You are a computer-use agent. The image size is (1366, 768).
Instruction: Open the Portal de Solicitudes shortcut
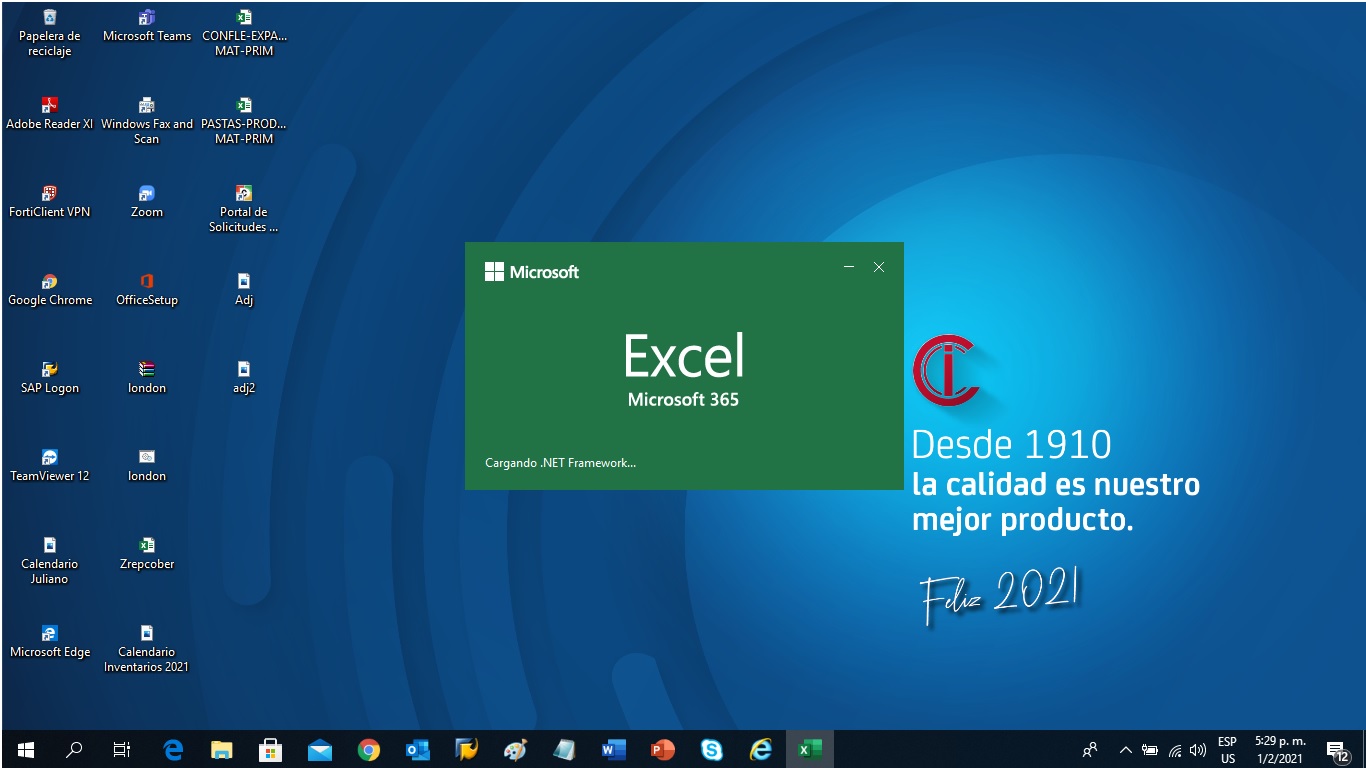pyautogui.click(x=244, y=209)
